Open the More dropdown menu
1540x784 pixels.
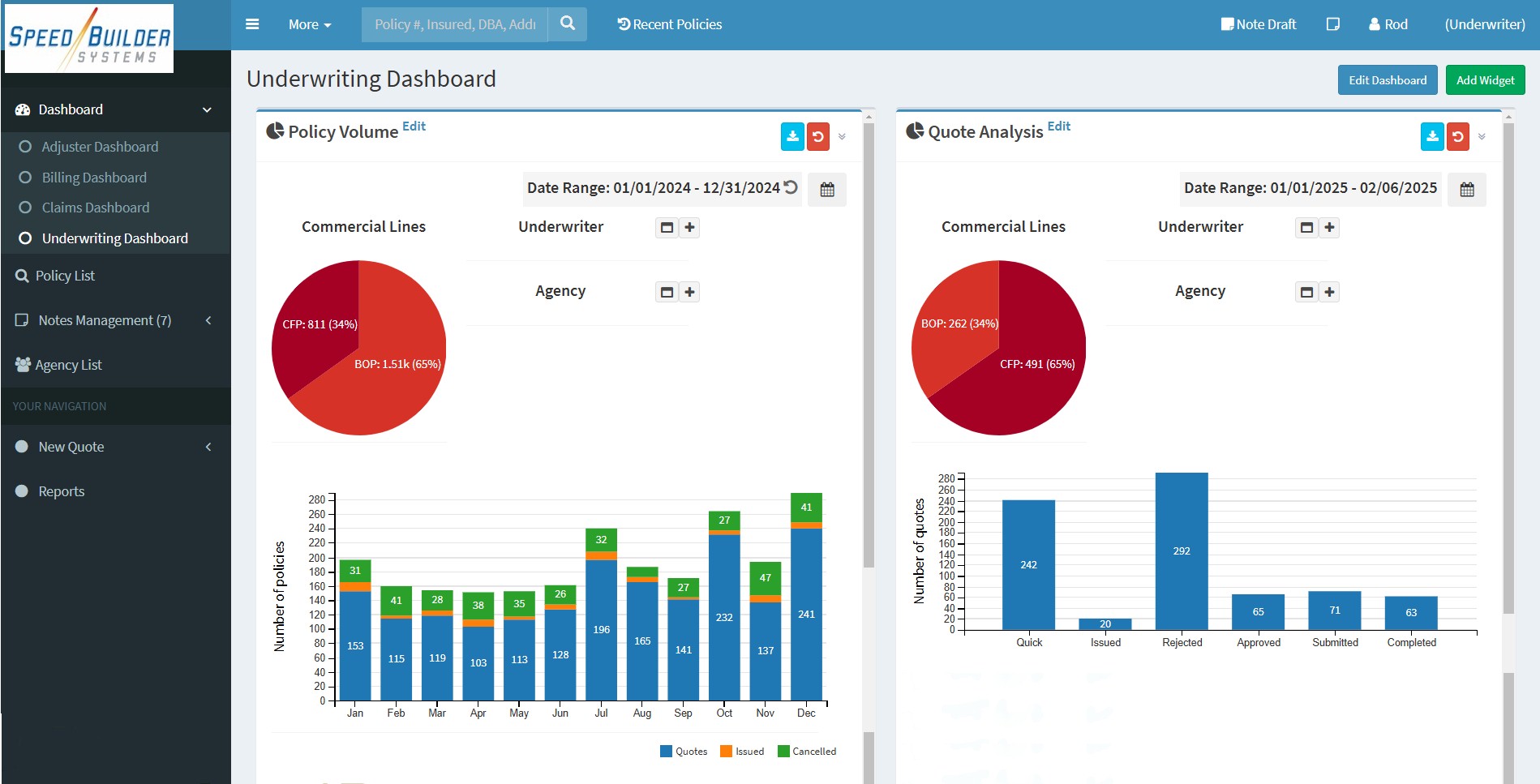point(310,24)
